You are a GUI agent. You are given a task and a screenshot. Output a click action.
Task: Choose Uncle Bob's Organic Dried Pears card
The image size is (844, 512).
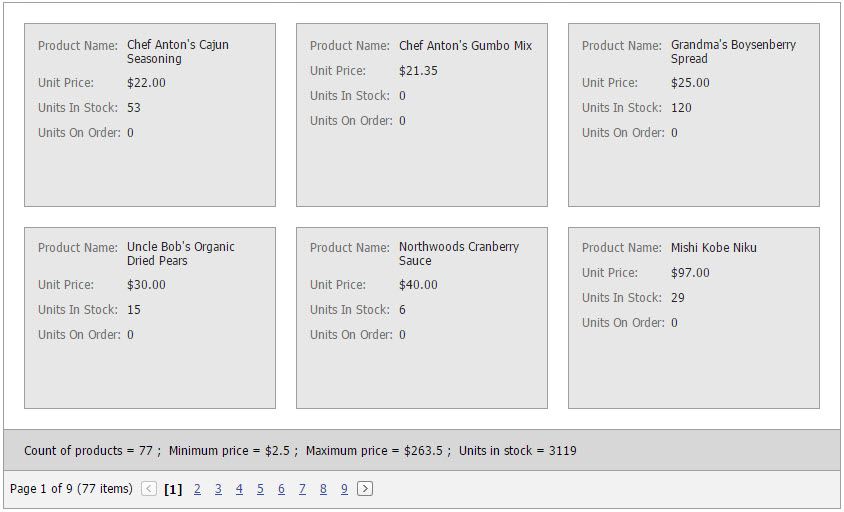click(x=150, y=318)
